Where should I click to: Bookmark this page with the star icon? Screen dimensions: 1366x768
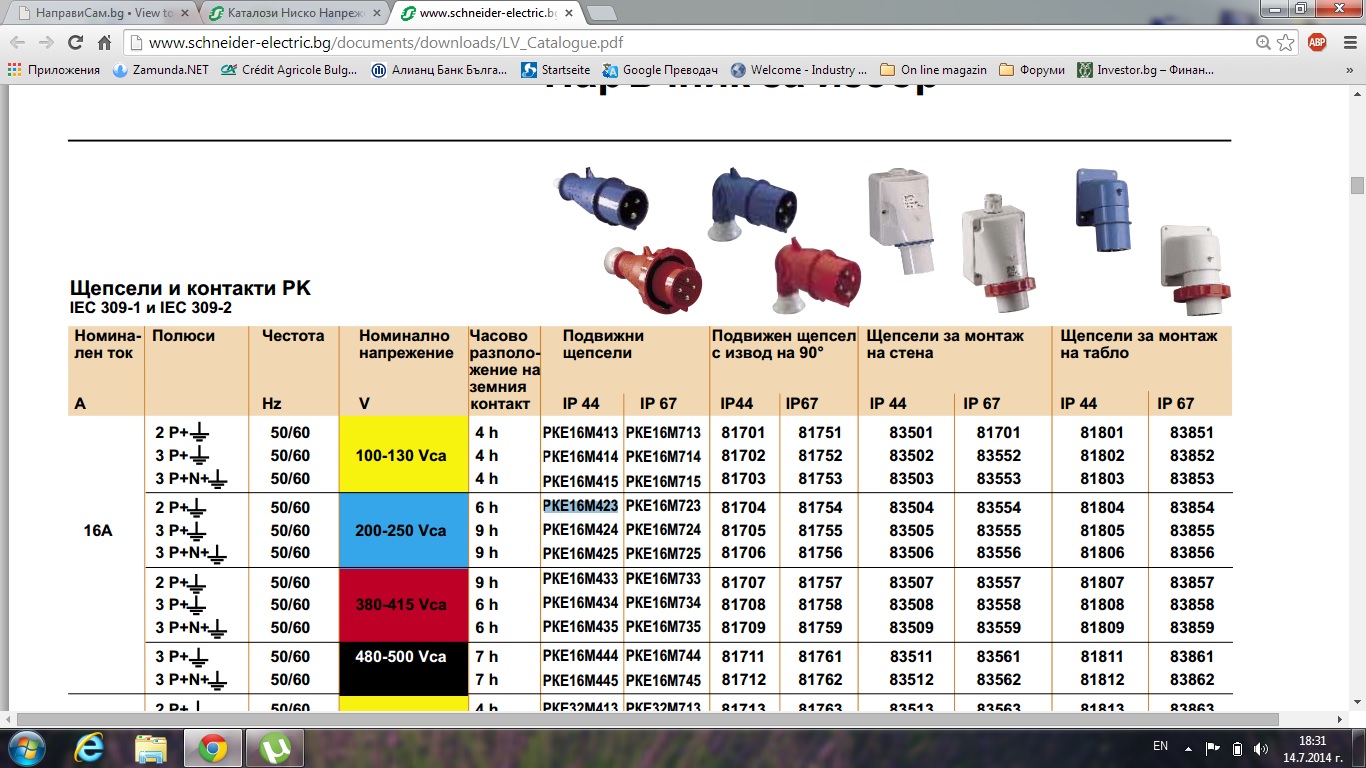(x=1285, y=43)
